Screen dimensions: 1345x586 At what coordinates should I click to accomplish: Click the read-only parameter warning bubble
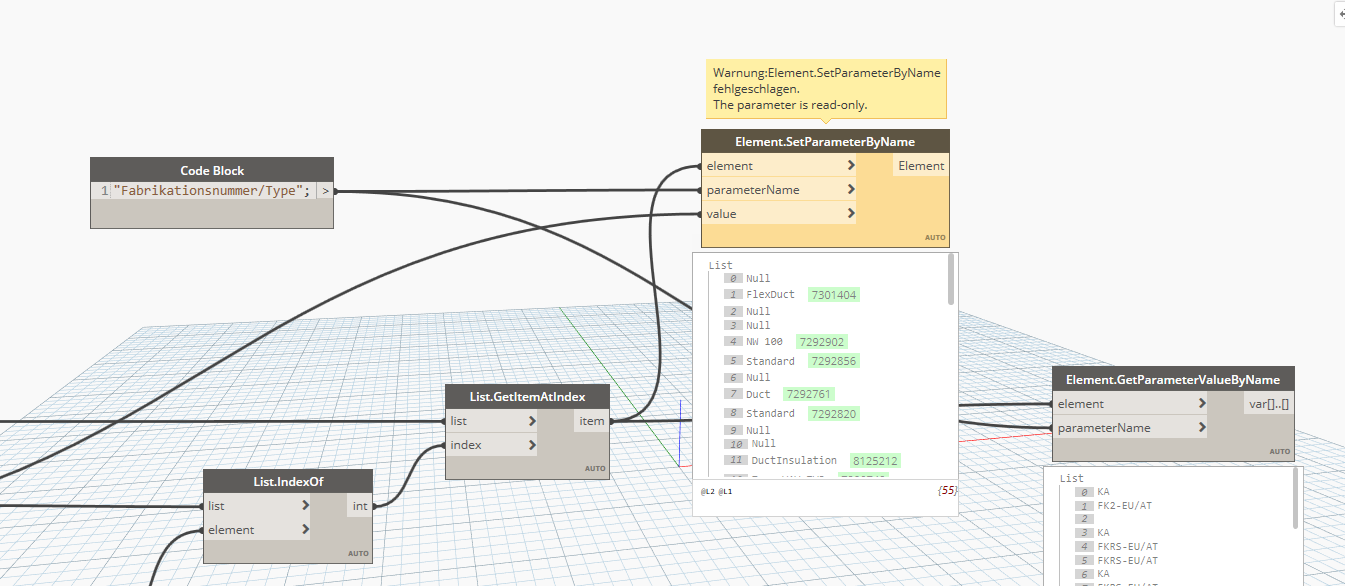[825, 89]
